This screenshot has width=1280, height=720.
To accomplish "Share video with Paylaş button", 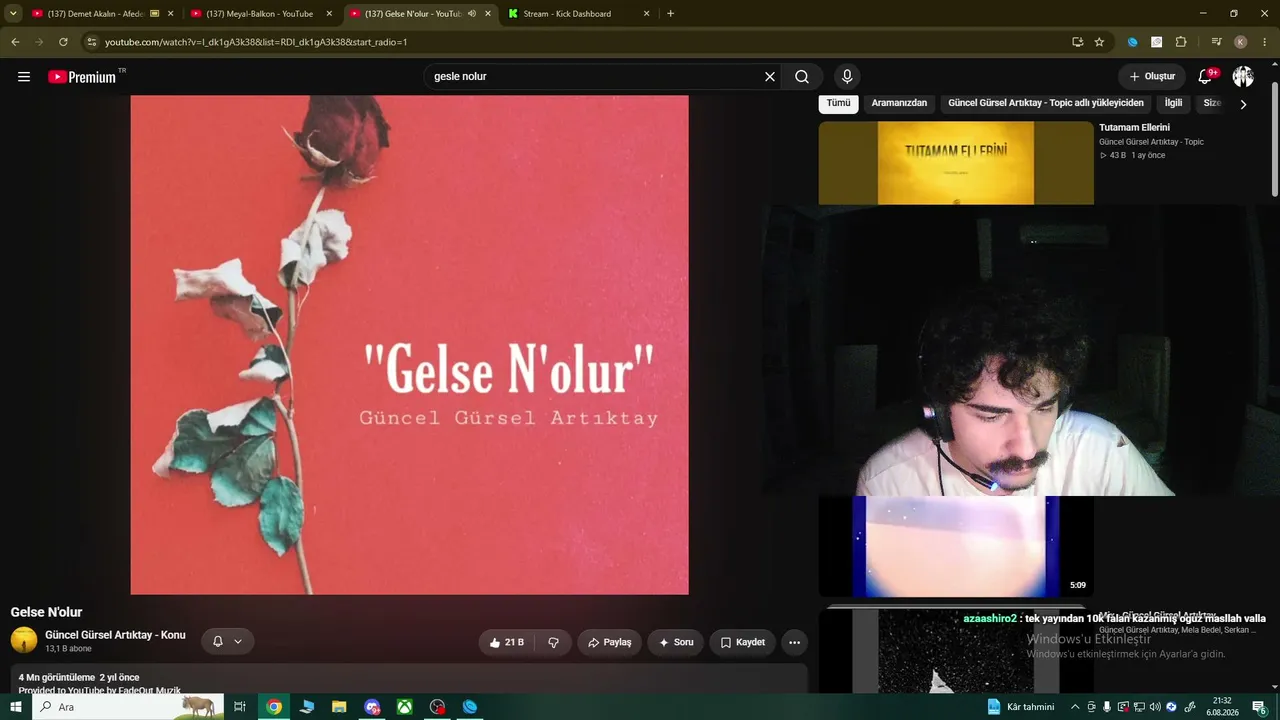I will click(609, 642).
